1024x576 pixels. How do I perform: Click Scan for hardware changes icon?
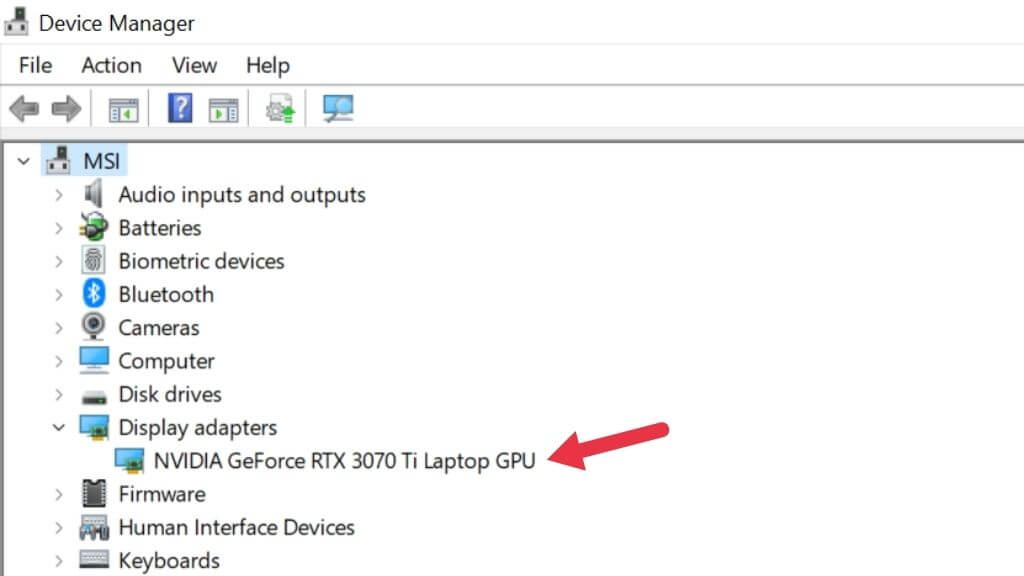point(338,109)
